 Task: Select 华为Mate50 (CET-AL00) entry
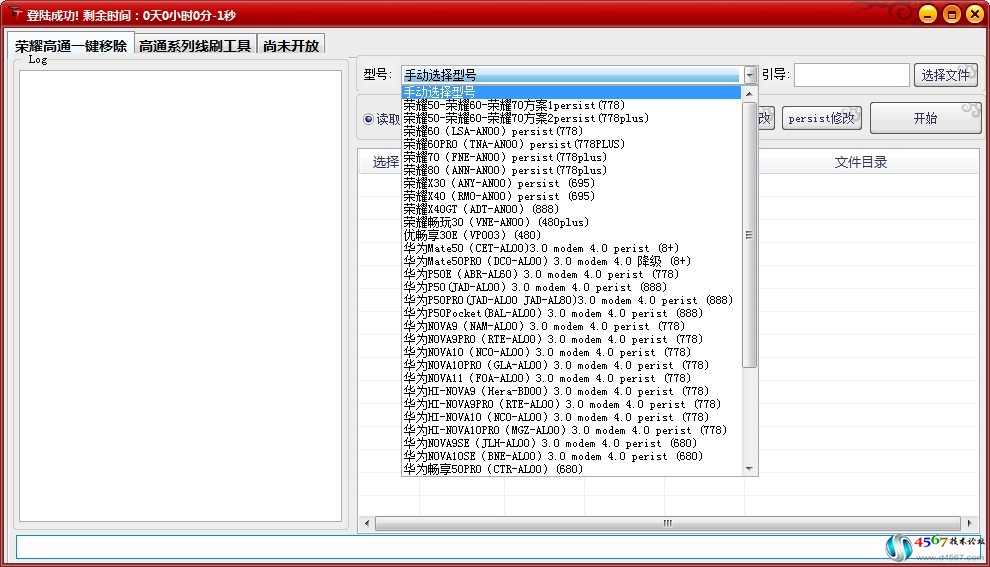[x=571, y=248]
